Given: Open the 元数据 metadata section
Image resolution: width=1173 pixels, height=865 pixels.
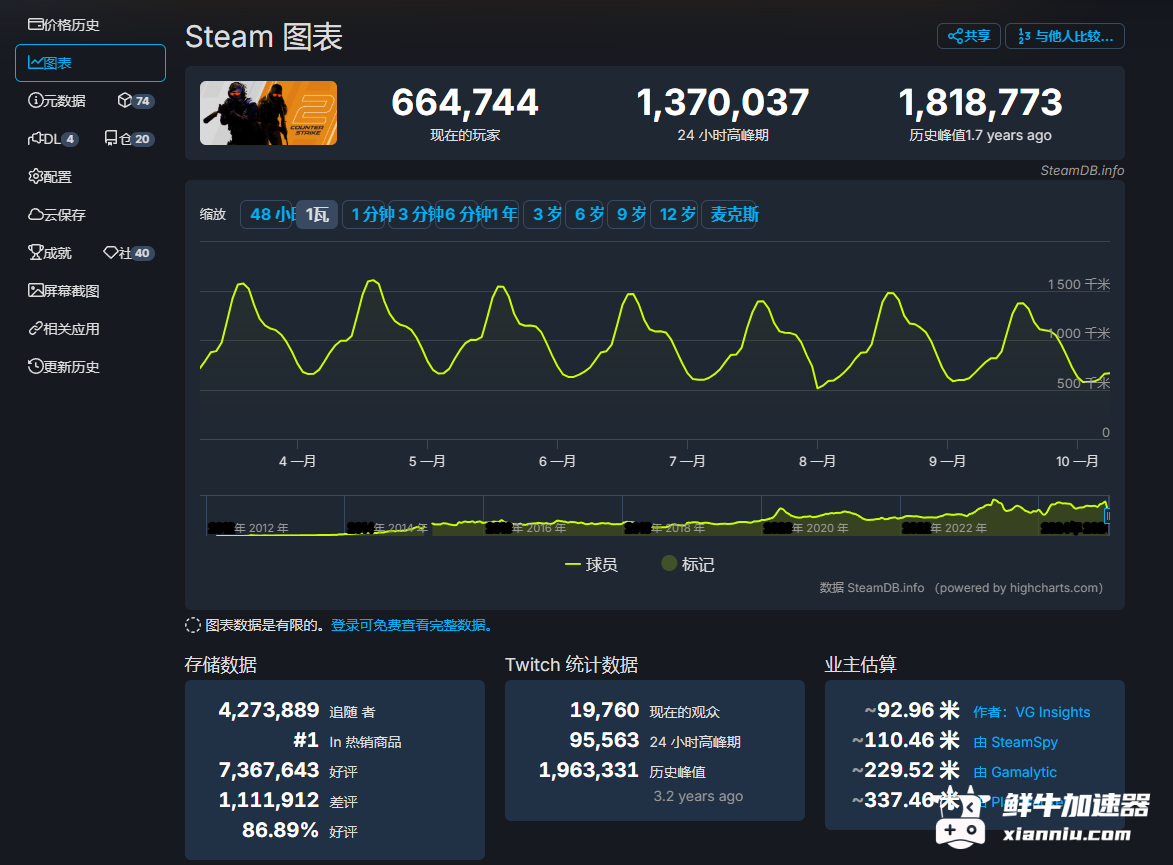Looking at the screenshot, I should [x=57, y=101].
